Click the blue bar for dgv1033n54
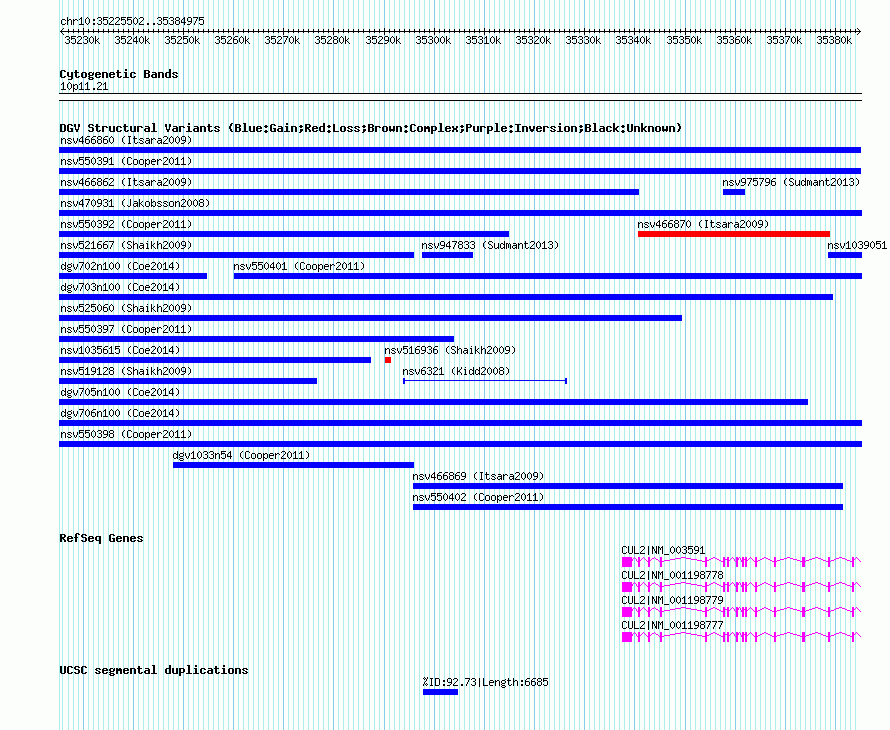The height and width of the screenshot is (730, 890). (x=293, y=465)
